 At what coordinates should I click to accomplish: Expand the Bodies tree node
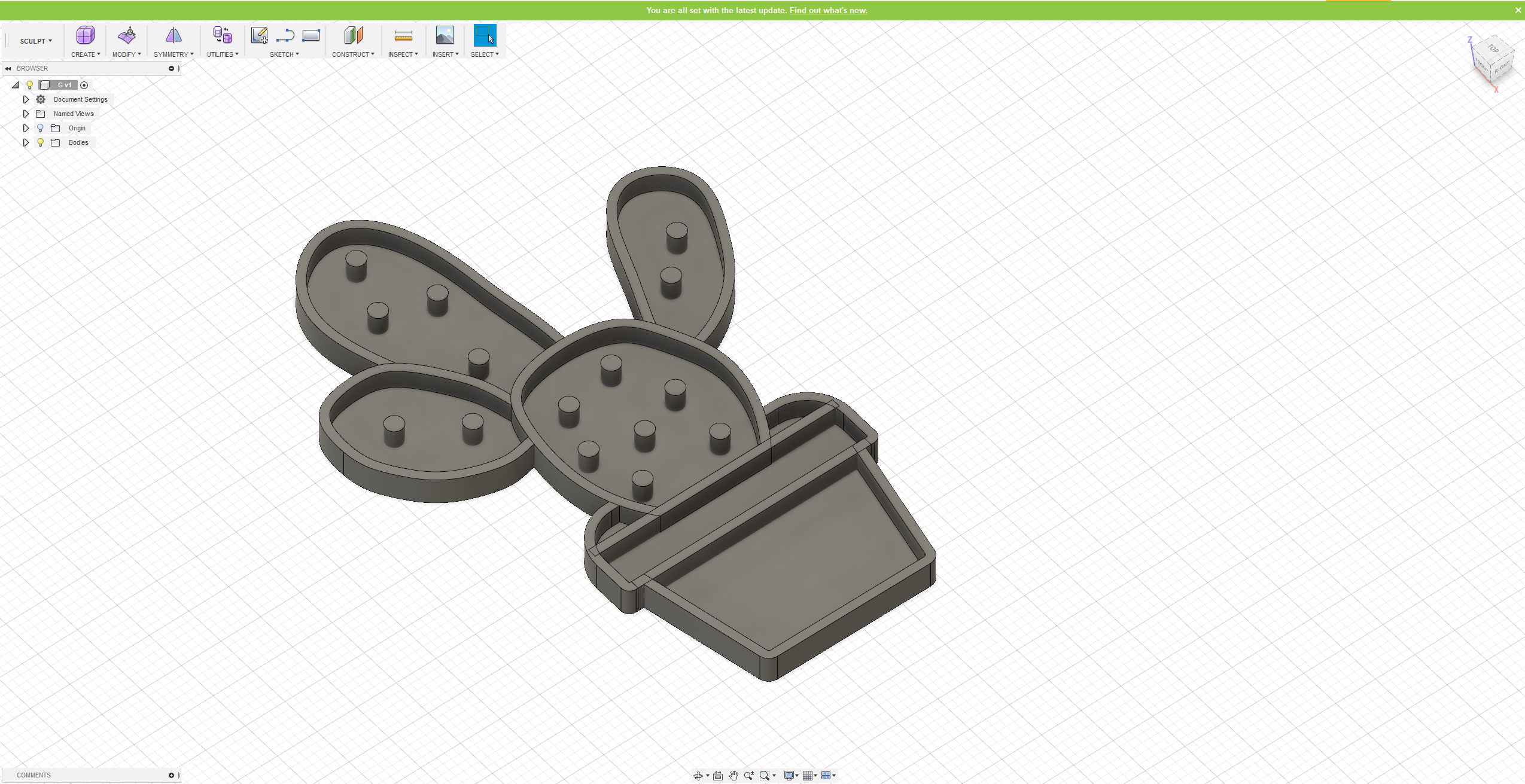click(26, 142)
